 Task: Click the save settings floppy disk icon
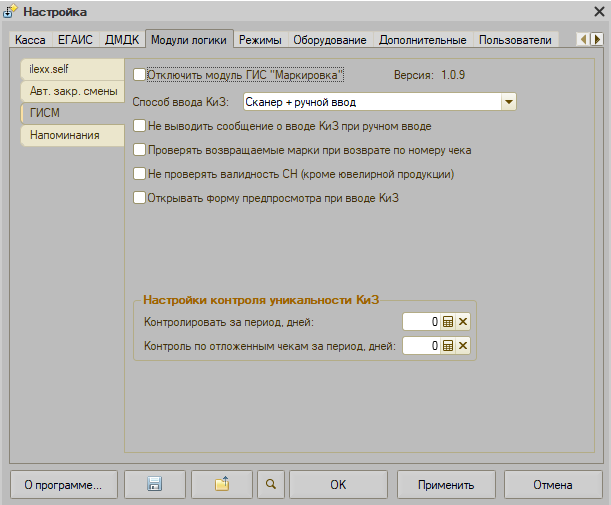tap(155, 485)
